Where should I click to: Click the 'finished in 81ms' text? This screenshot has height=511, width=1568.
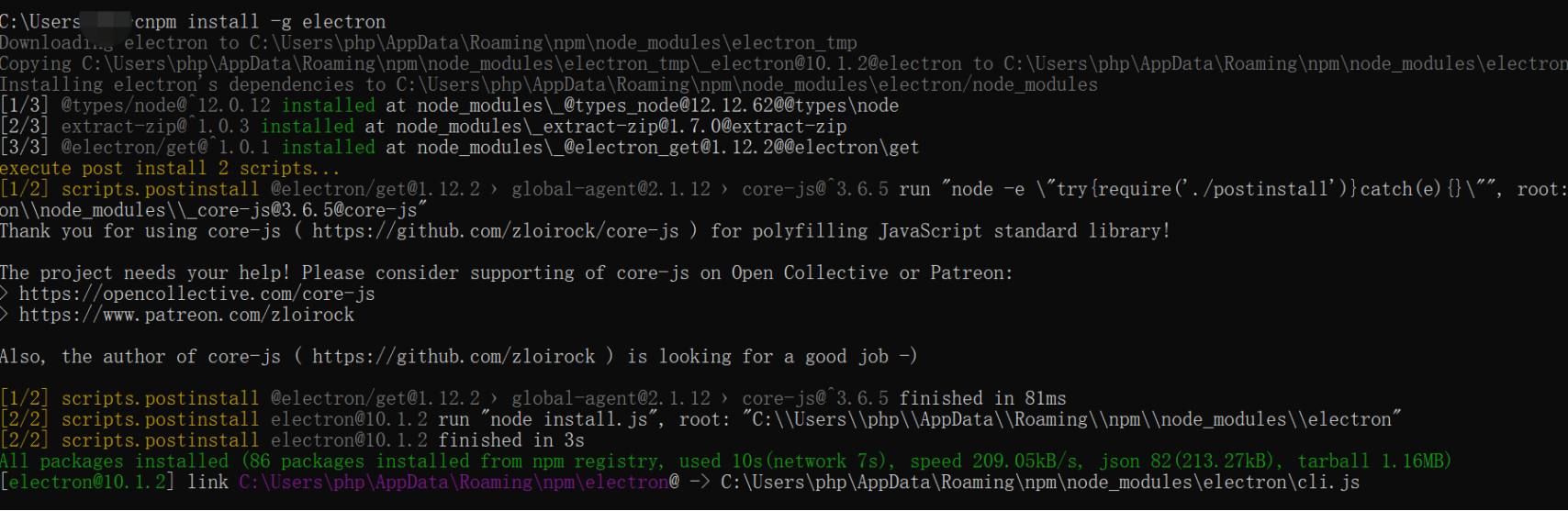coord(982,399)
